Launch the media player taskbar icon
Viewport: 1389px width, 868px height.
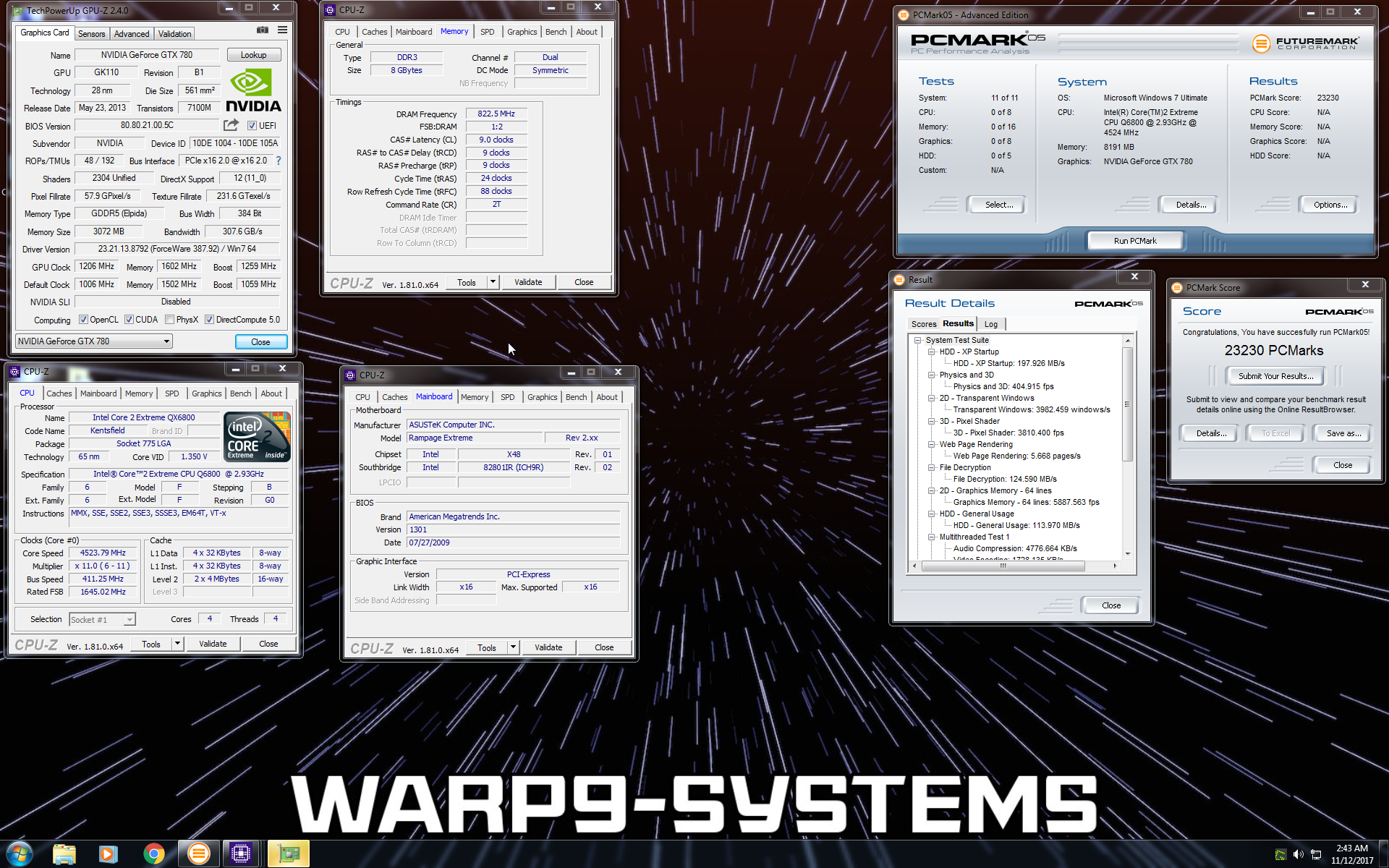[x=109, y=854]
